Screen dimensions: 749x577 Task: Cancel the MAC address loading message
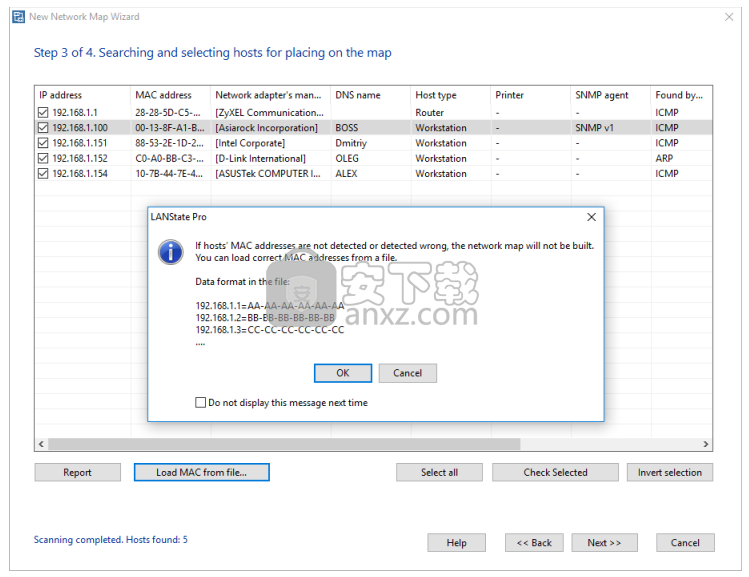coord(407,373)
